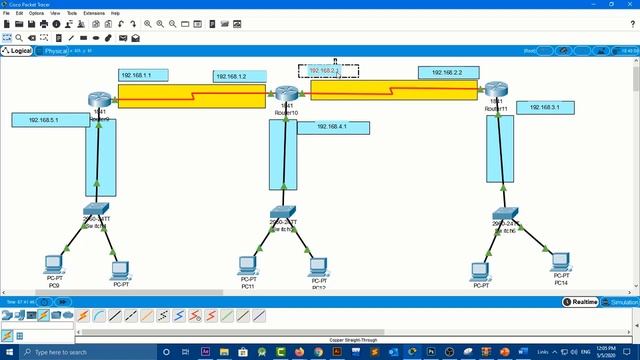Zoom in on the workspace
This screenshot has height=360, width=640.
click(x=148, y=24)
